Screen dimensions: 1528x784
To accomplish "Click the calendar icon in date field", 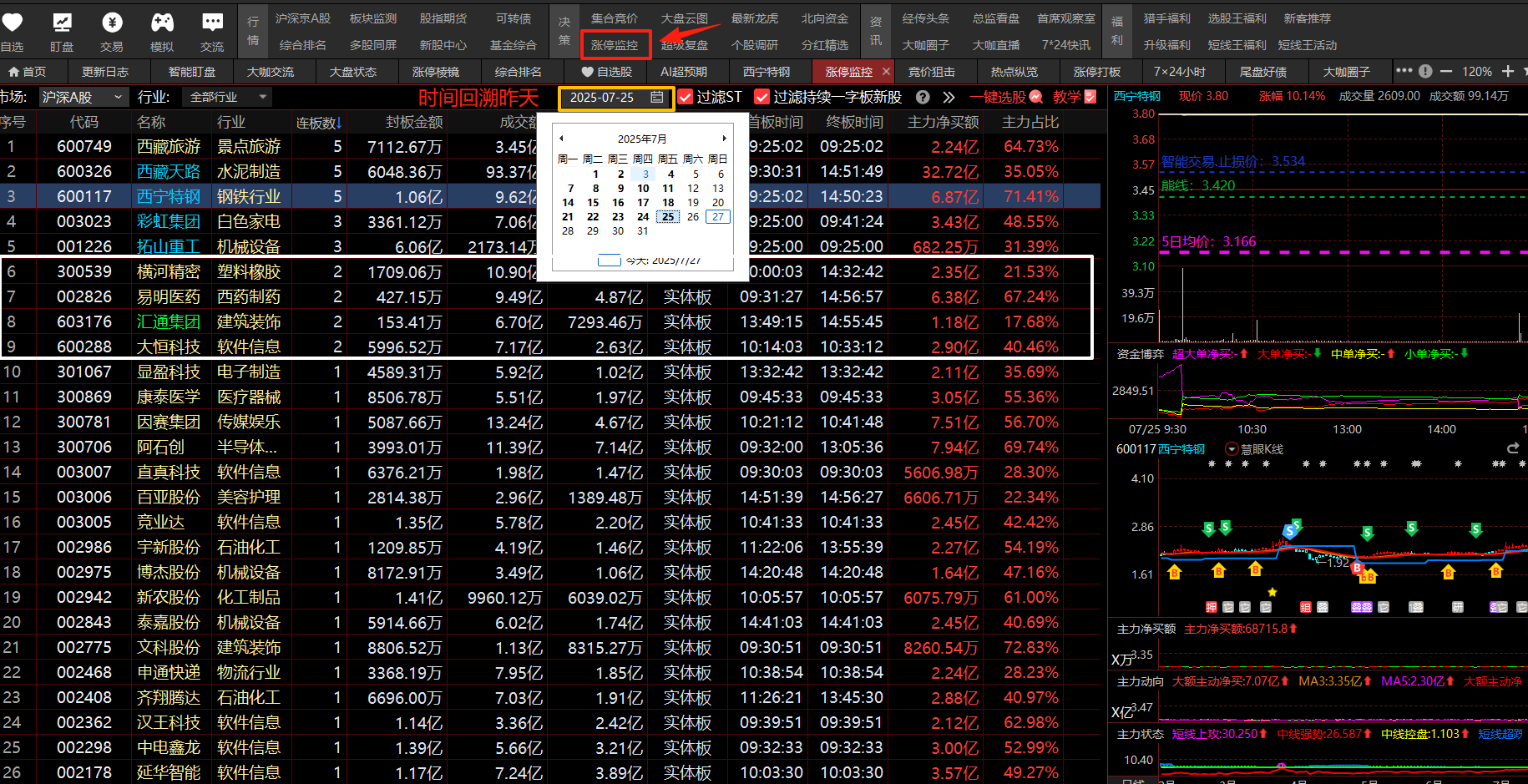I will click(x=657, y=98).
